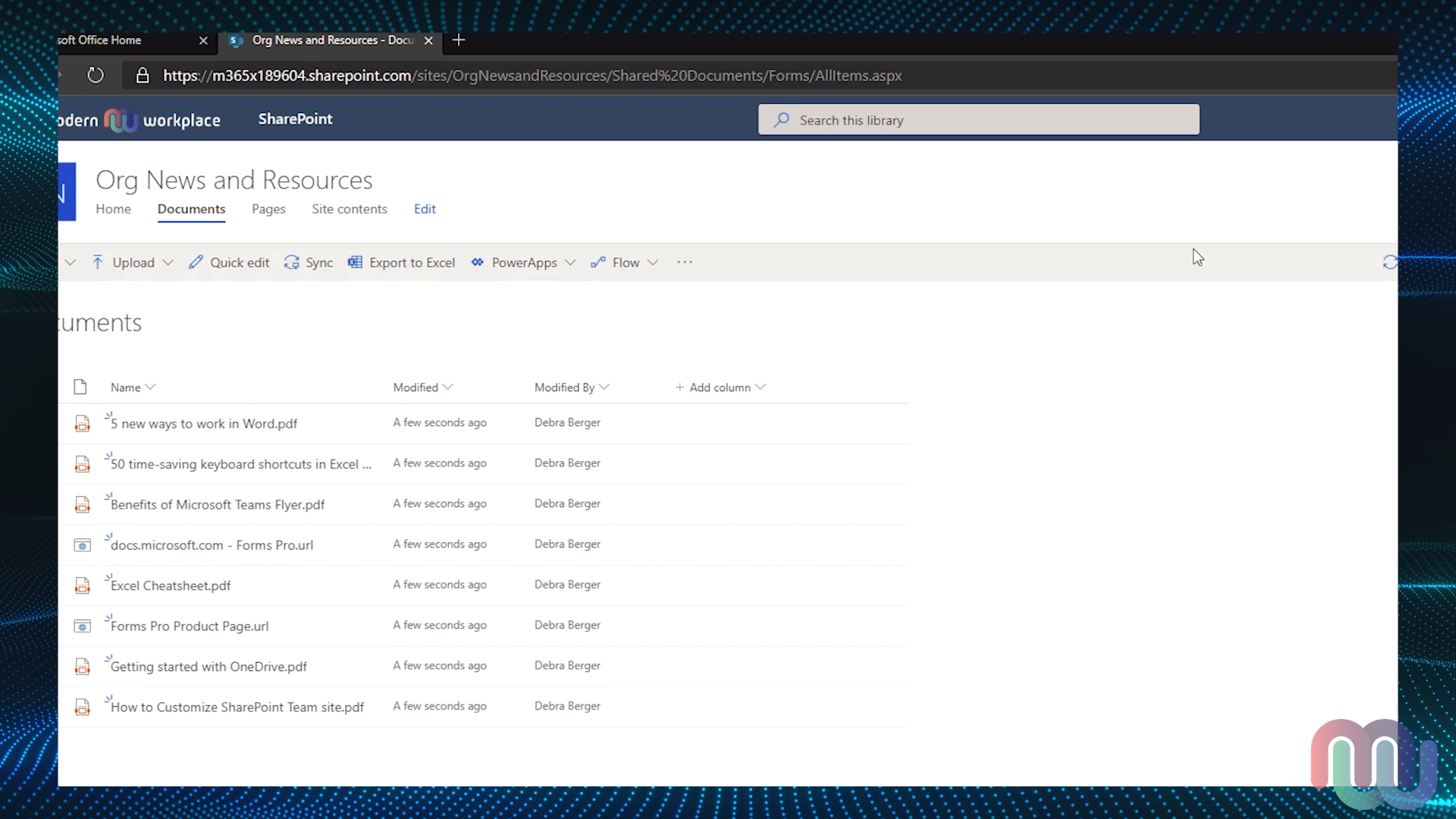Expand the Flow dropdown chevron
The image size is (1456, 819).
click(653, 262)
